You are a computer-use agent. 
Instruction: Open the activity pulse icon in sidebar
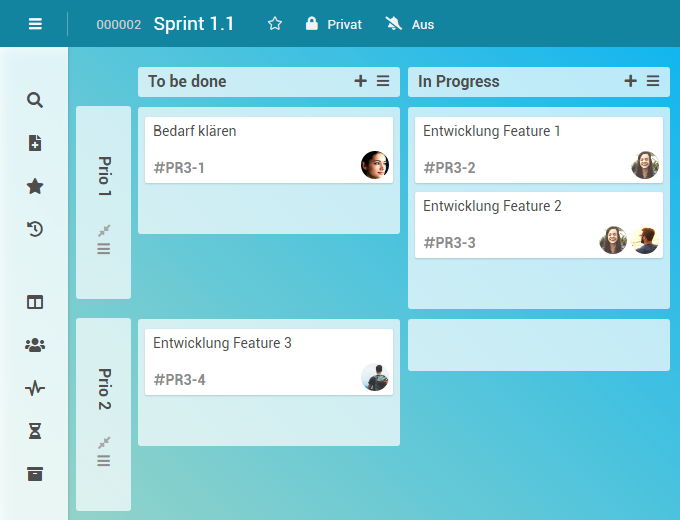[x=35, y=388]
